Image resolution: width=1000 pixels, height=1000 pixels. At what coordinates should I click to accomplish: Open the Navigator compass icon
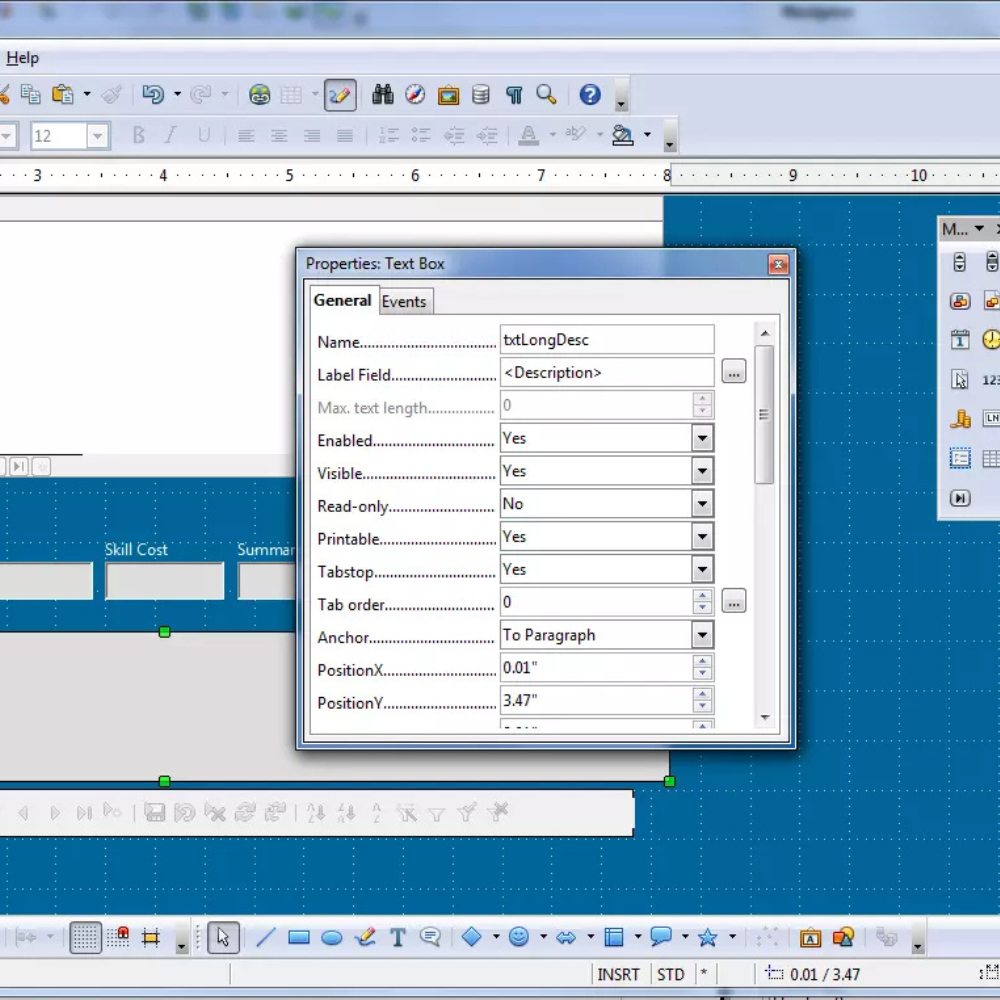pos(415,94)
